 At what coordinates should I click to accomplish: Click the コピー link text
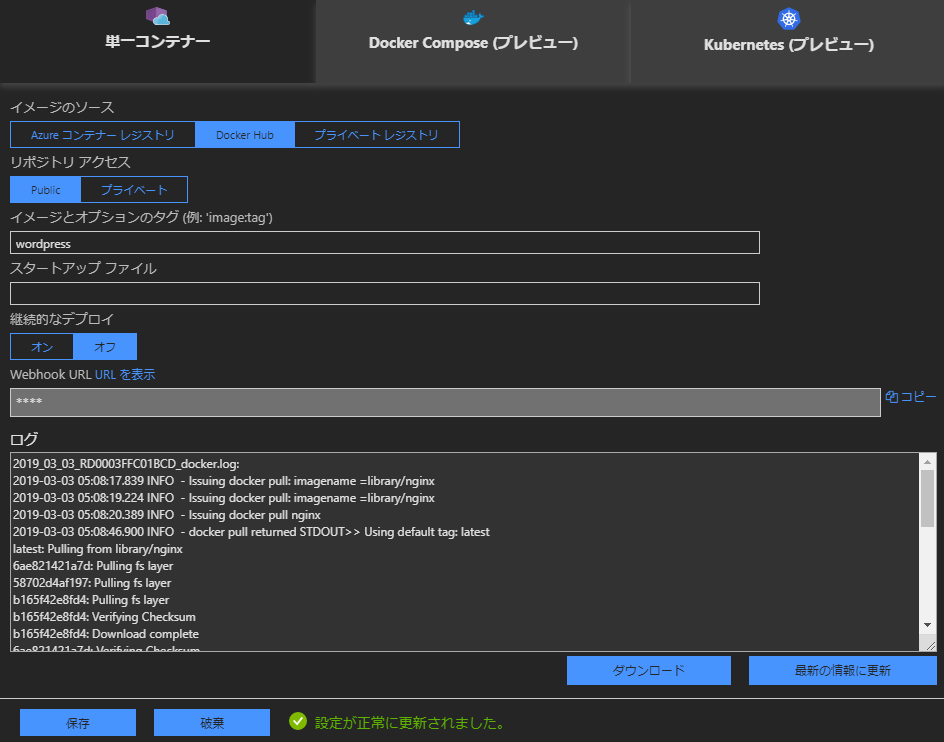pyautogui.click(x=918, y=397)
